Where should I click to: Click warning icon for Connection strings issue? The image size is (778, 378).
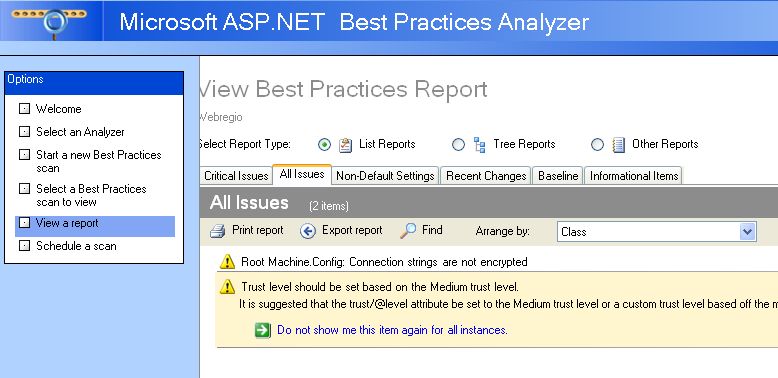coord(227,261)
